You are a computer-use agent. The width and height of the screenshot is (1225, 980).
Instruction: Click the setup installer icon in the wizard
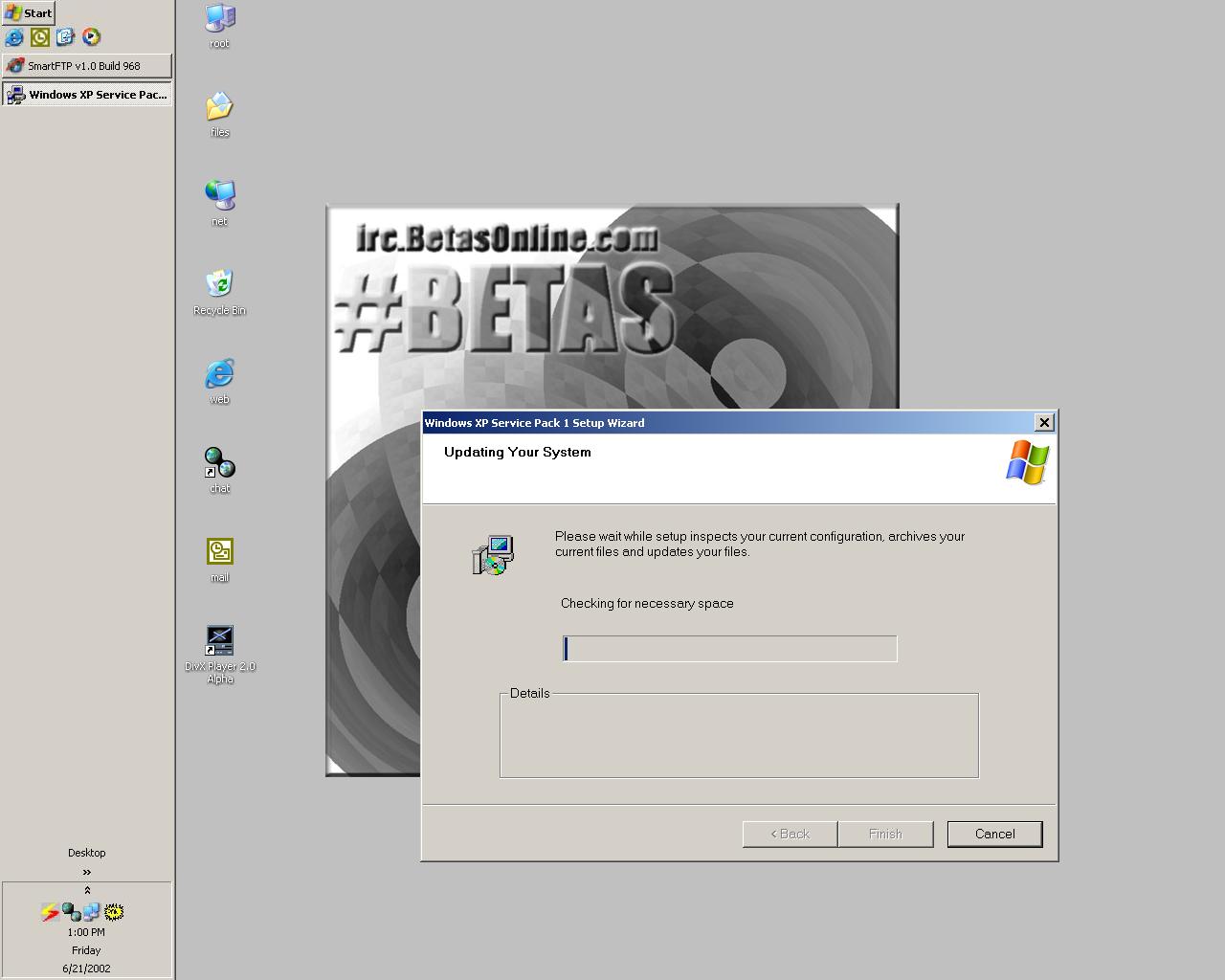pyautogui.click(x=493, y=555)
